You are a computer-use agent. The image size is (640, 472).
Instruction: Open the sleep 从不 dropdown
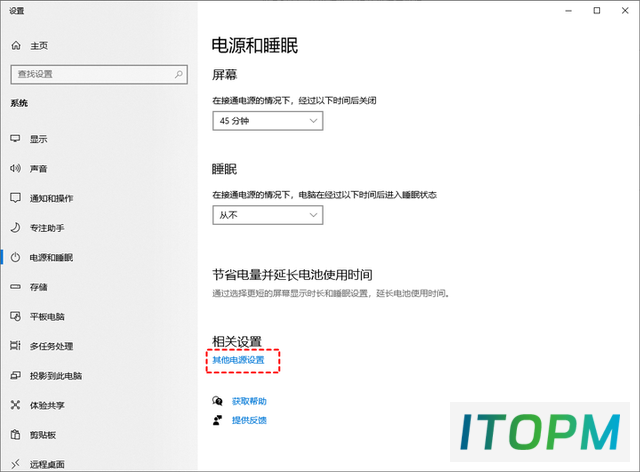pyautogui.click(x=268, y=215)
